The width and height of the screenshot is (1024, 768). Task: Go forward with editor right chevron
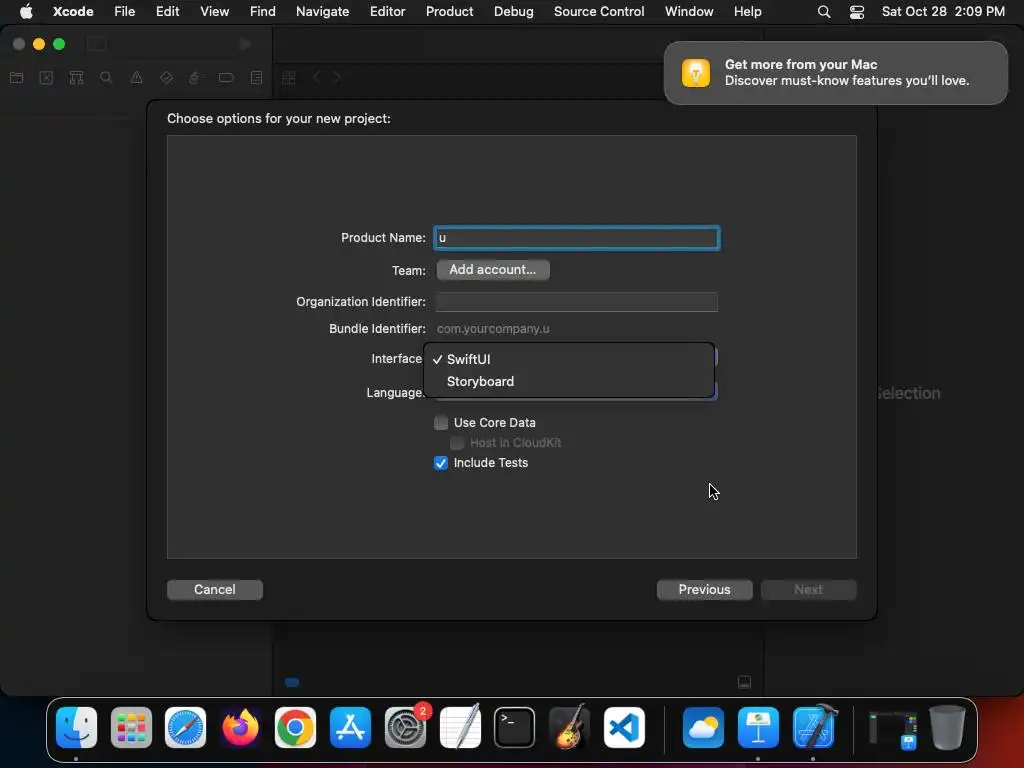point(337,77)
